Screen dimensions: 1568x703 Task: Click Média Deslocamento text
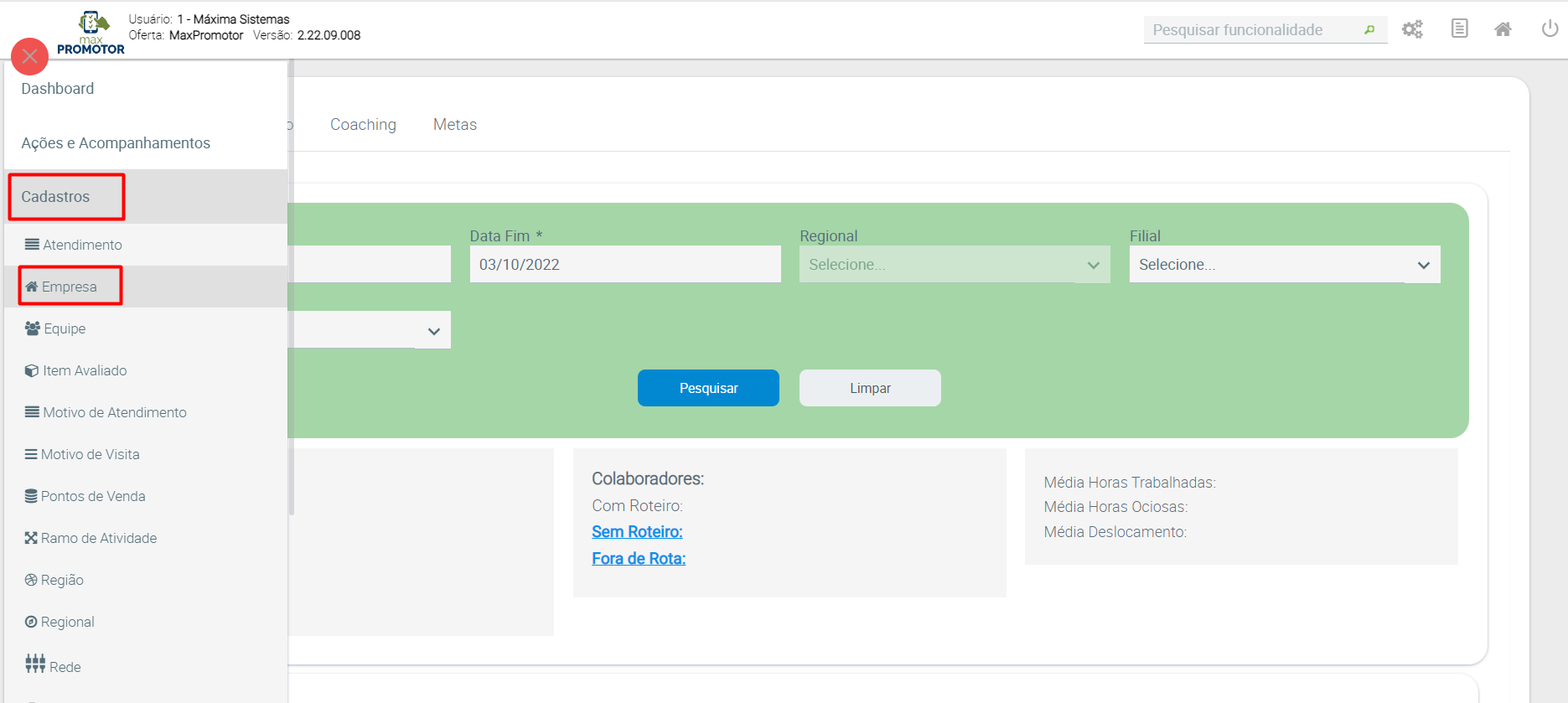click(1115, 532)
